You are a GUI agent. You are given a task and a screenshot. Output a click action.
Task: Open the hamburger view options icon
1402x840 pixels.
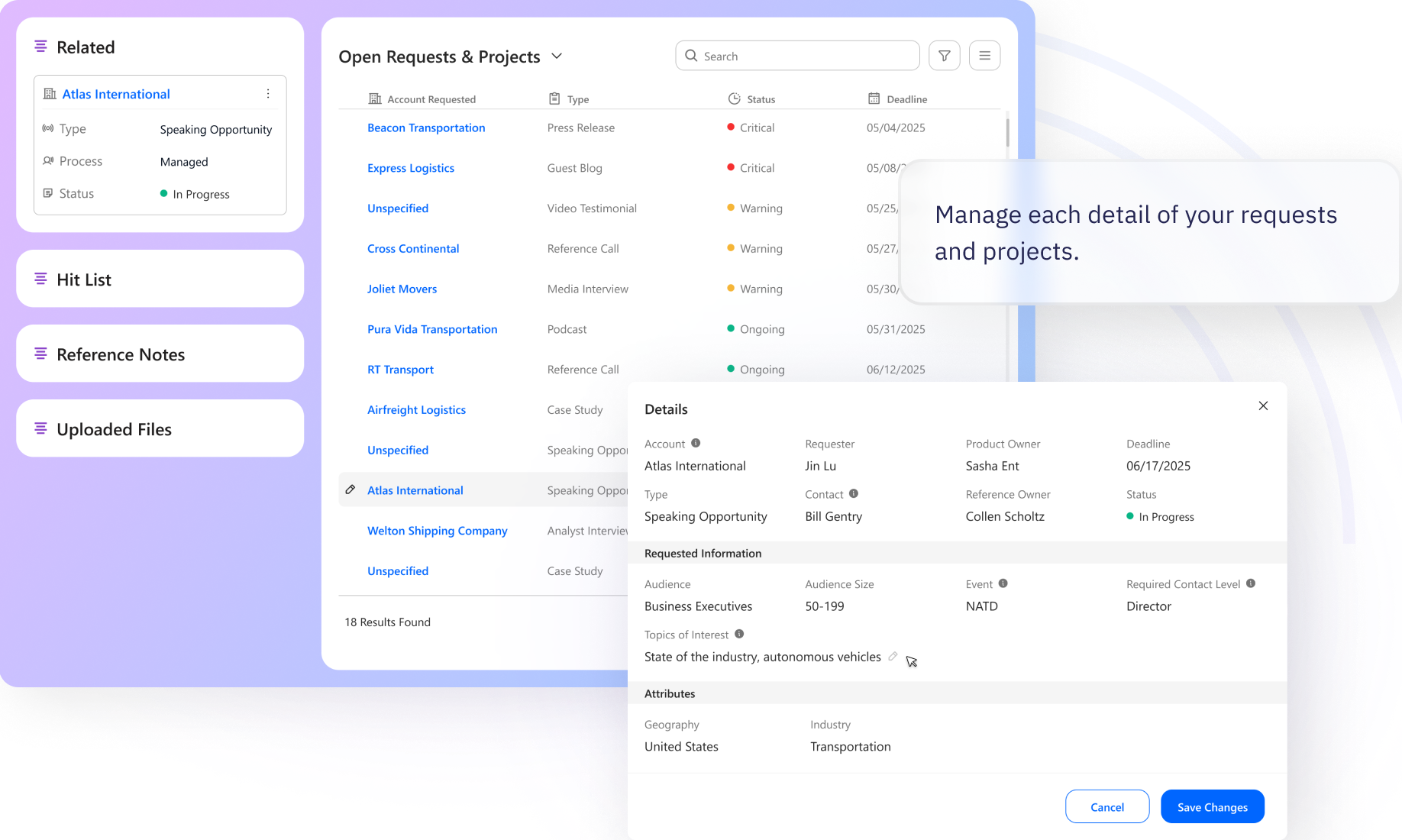click(984, 55)
